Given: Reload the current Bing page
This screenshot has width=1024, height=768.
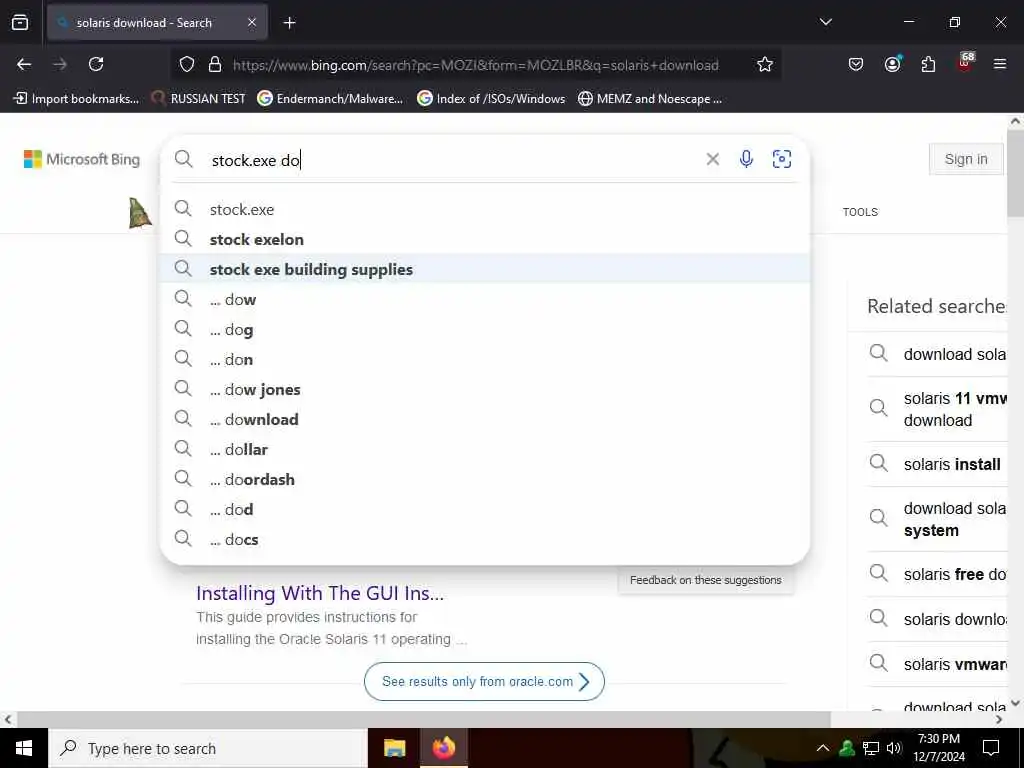Looking at the screenshot, I should [x=96, y=64].
